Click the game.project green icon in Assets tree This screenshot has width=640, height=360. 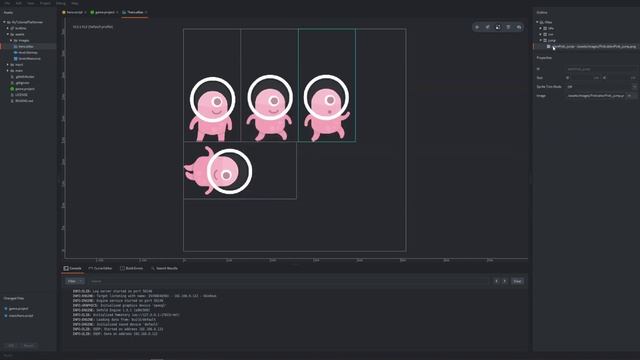click(x=12, y=89)
